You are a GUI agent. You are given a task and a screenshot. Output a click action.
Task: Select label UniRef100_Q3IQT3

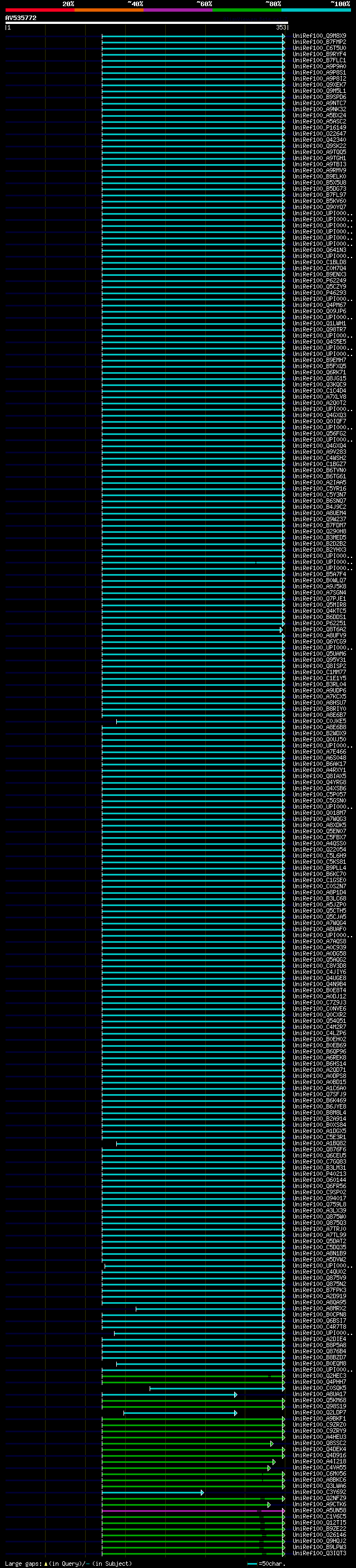click(319, 1553)
